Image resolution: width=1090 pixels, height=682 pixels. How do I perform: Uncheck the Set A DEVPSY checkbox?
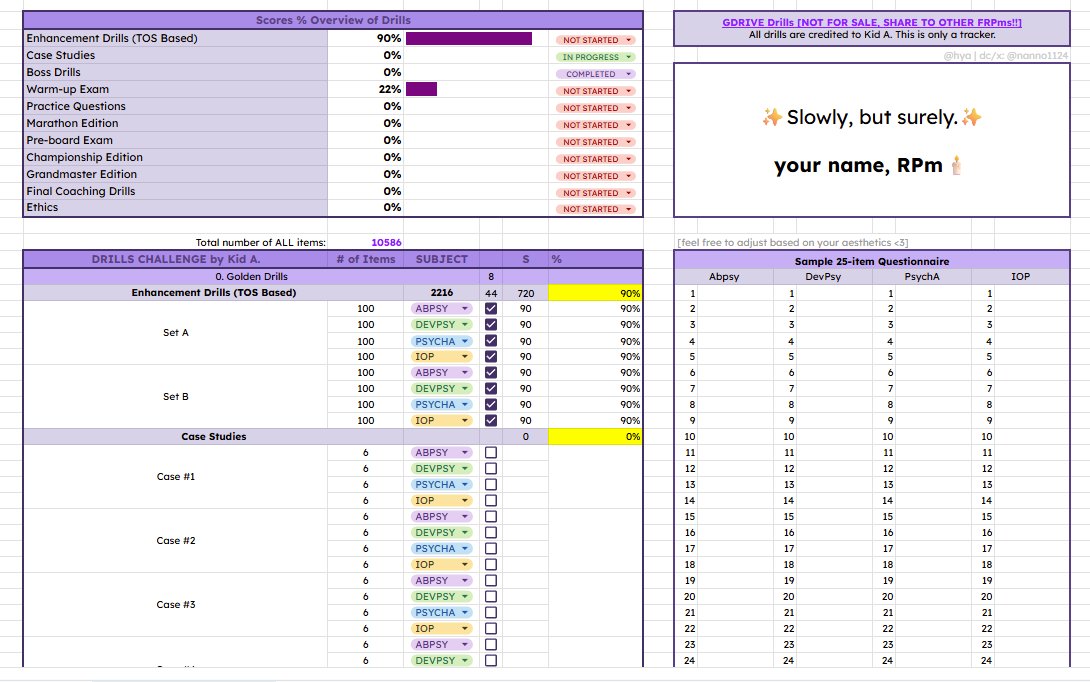tap(491, 324)
